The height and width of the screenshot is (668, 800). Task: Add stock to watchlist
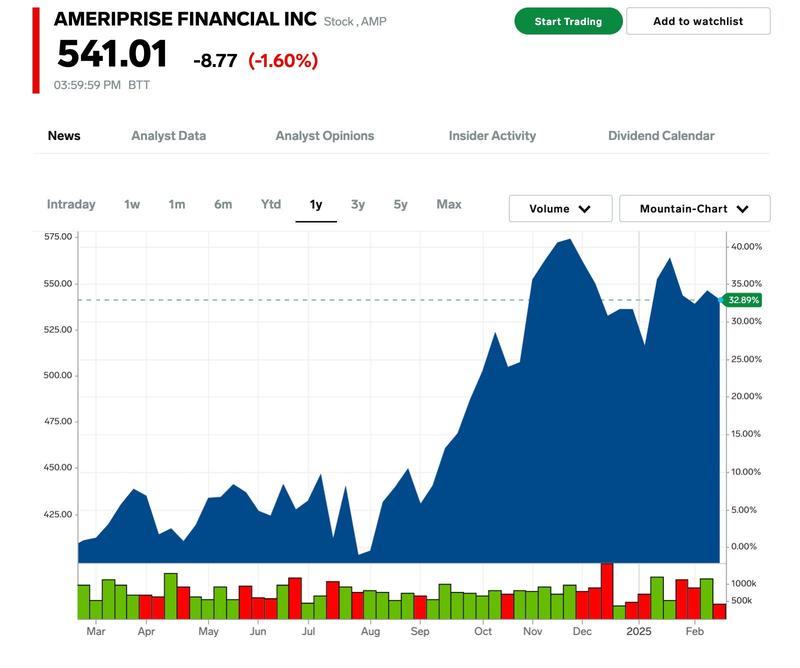698,21
